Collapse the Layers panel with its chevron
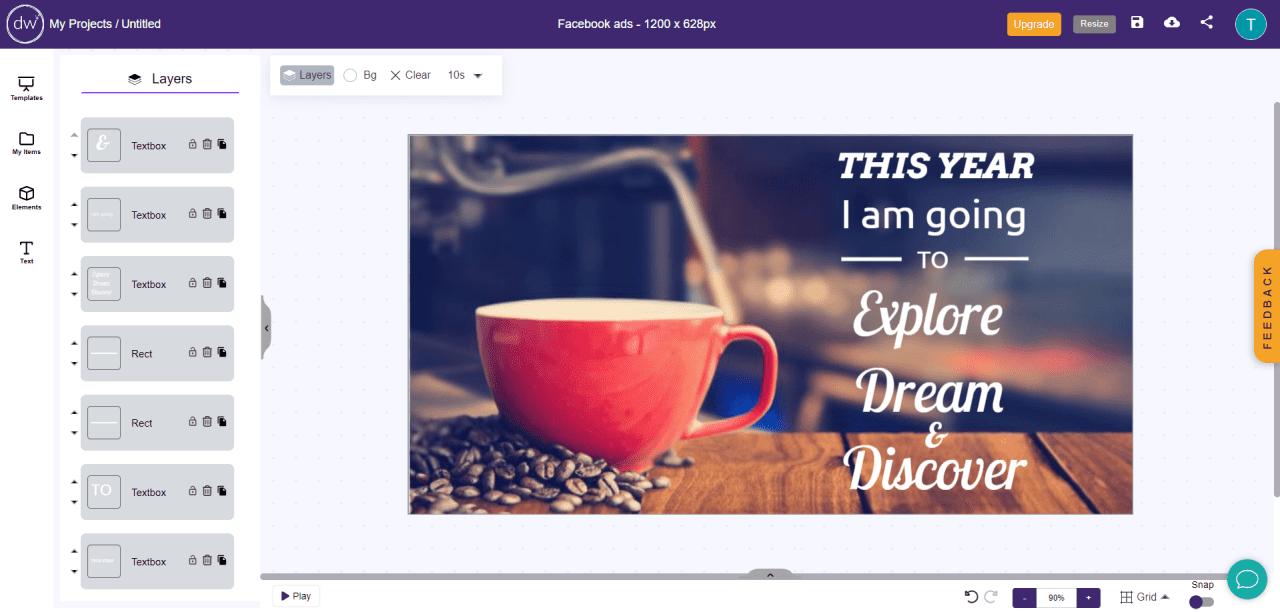 266,327
